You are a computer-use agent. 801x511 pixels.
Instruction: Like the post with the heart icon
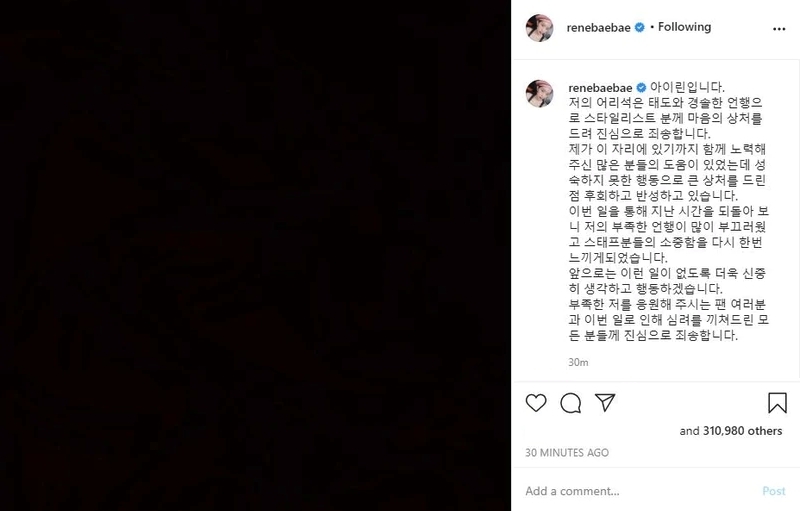coord(536,403)
